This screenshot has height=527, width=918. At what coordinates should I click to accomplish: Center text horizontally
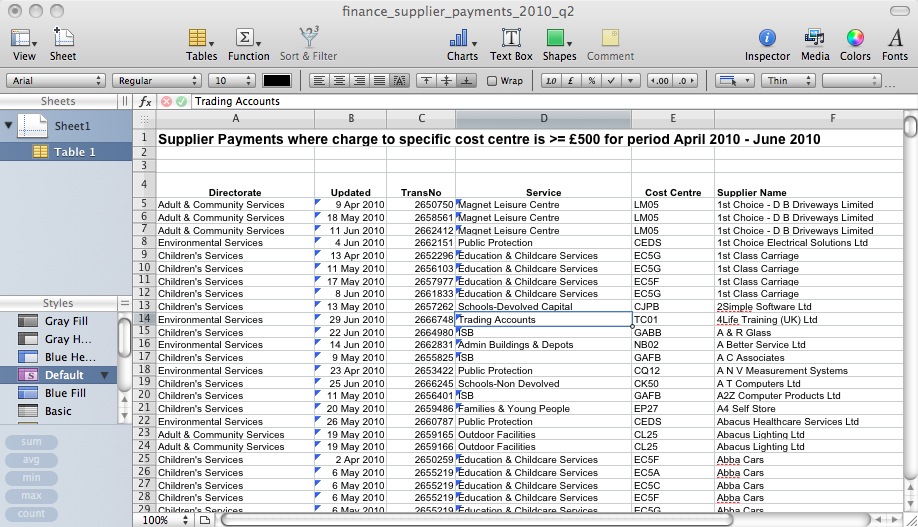(x=339, y=81)
